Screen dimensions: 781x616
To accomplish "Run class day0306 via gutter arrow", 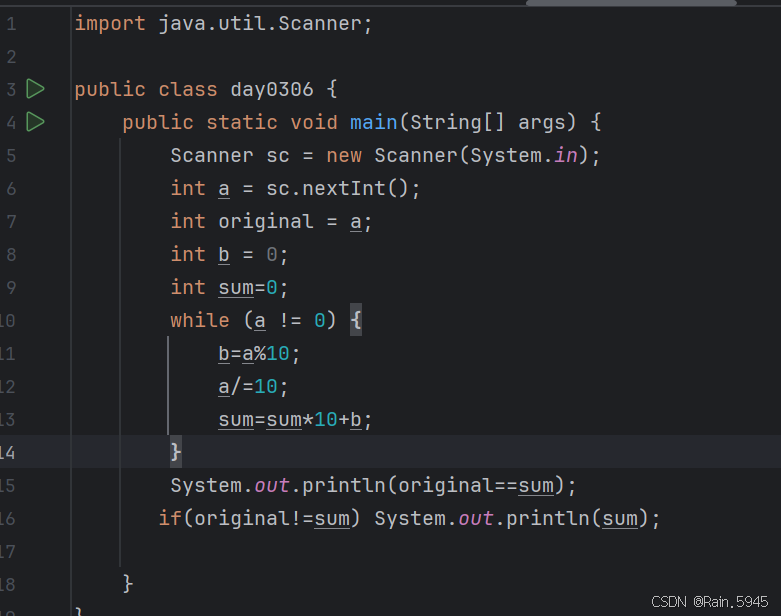I will [x=35, y=89].
